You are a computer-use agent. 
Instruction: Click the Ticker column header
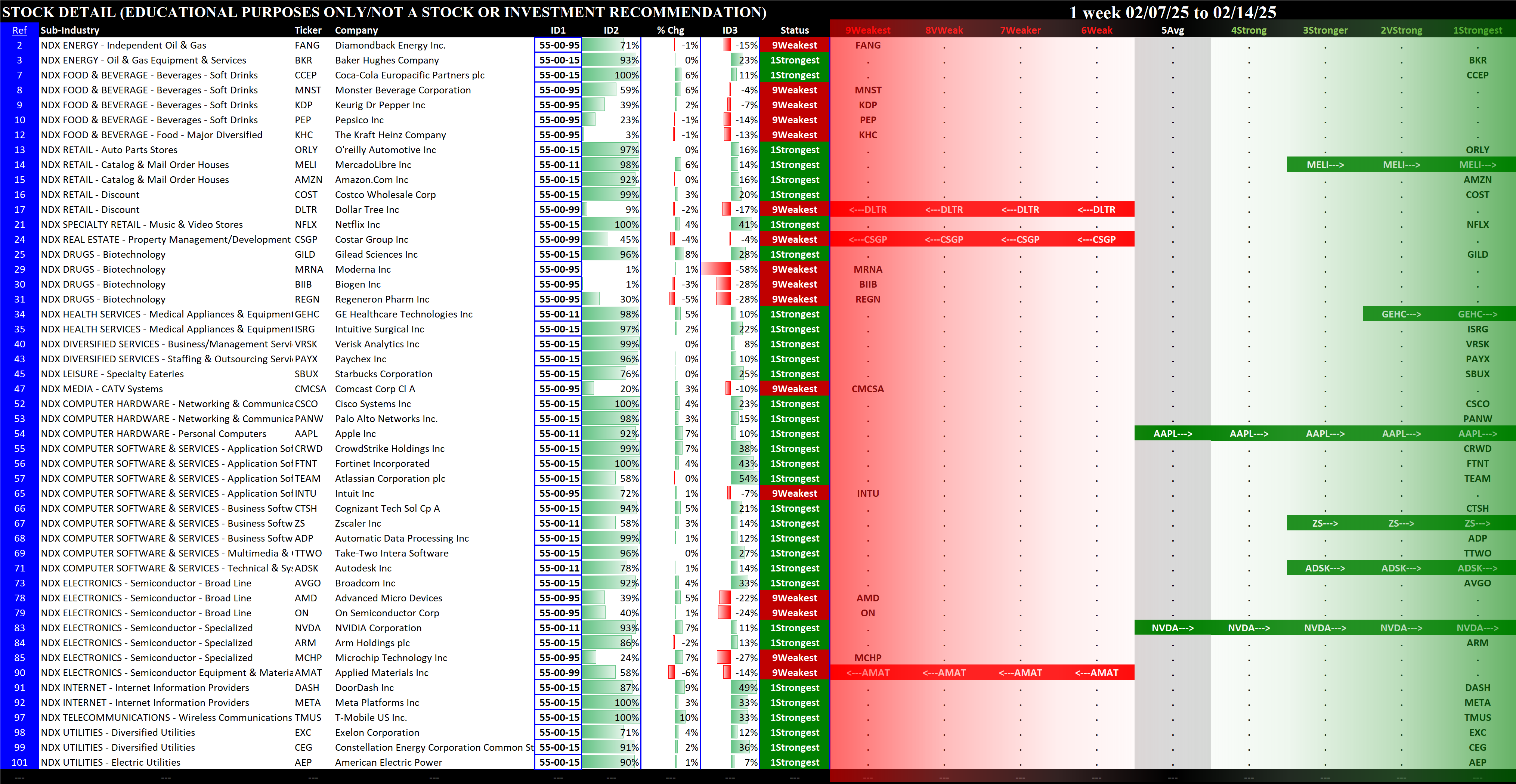pyautogui.click(x=308, y=30)
